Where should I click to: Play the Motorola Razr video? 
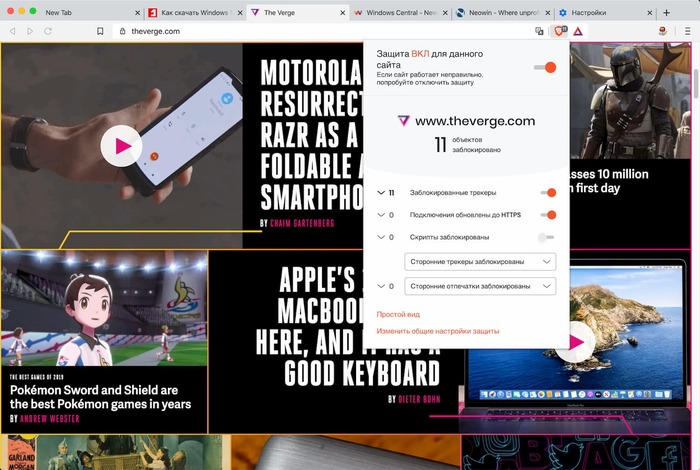point(122,147)
